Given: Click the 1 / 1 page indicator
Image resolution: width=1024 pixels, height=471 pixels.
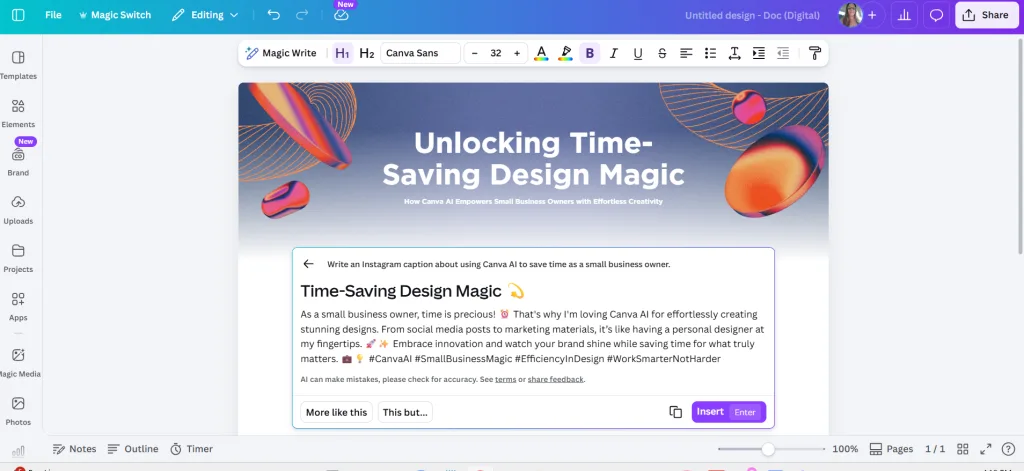Looking at the screenshot, I should pyautogui.click(x=935, y=449).
